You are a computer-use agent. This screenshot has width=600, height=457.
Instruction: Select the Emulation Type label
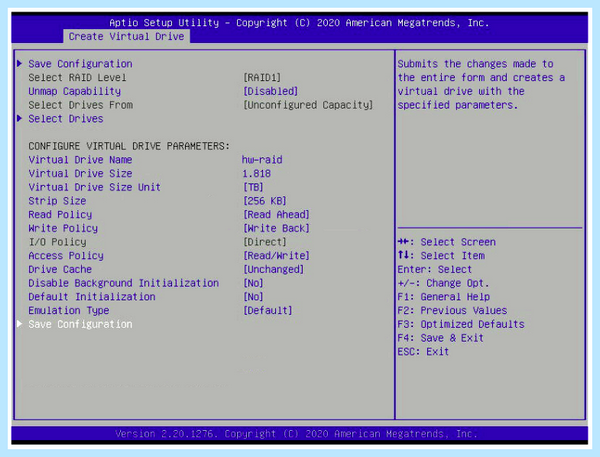click(69, 310)
